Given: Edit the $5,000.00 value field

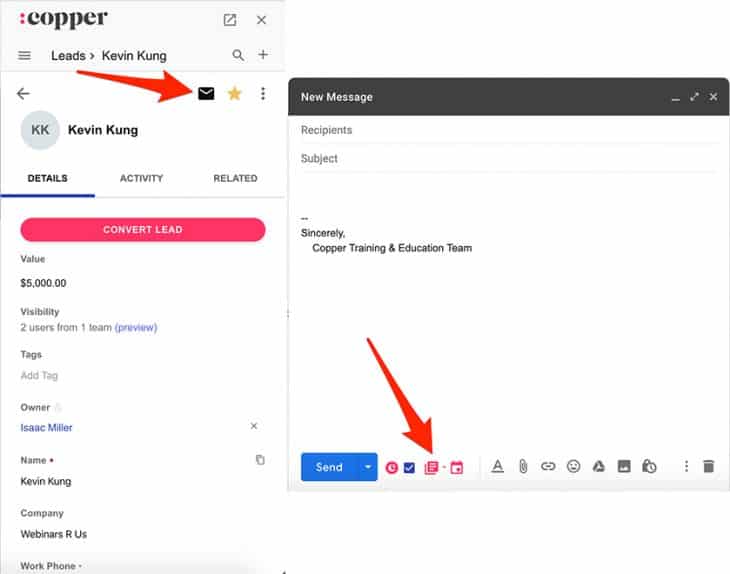Looking at the screenshot, I should click(43, 283).
